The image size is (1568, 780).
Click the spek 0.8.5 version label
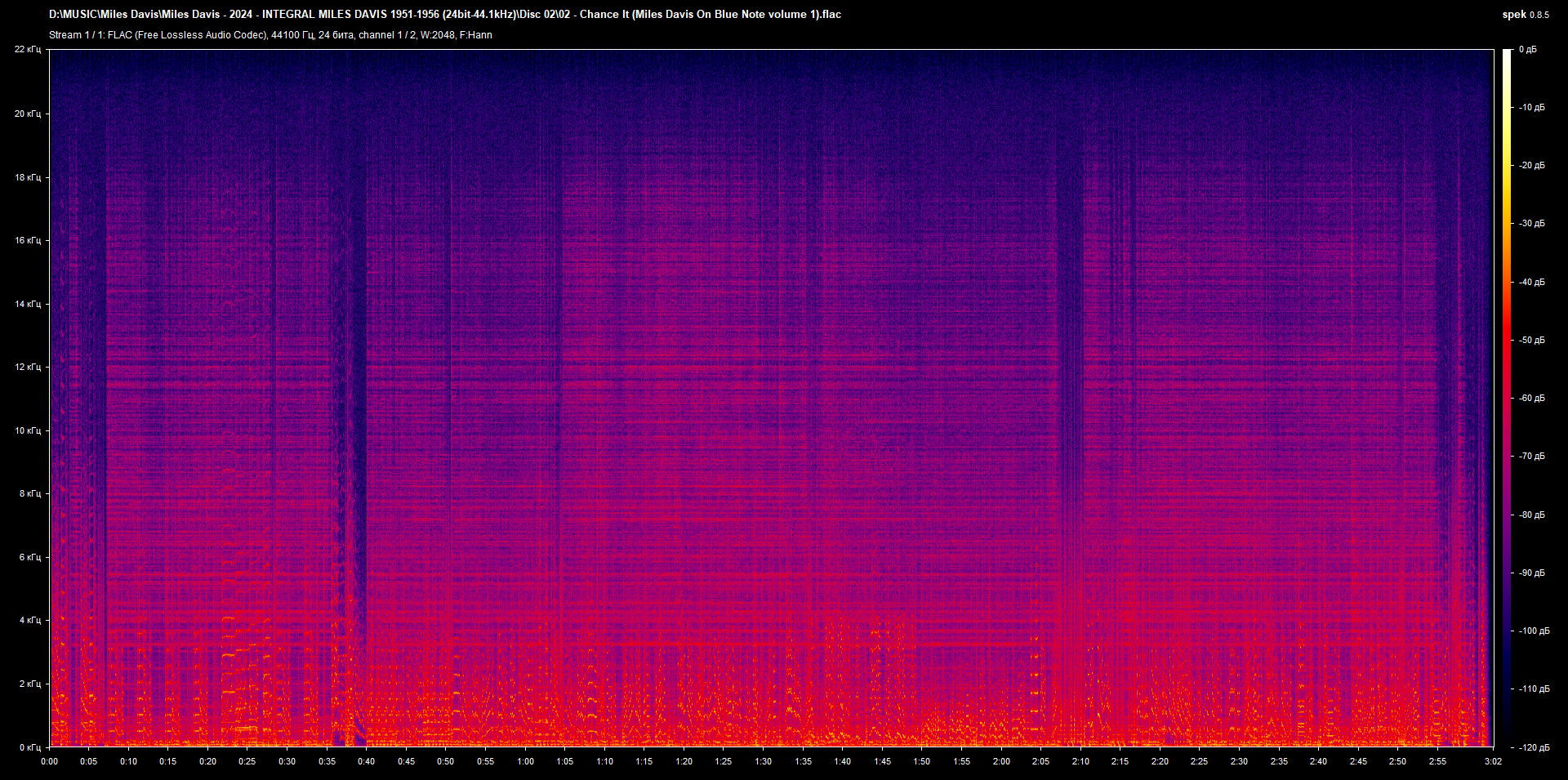1525,14
